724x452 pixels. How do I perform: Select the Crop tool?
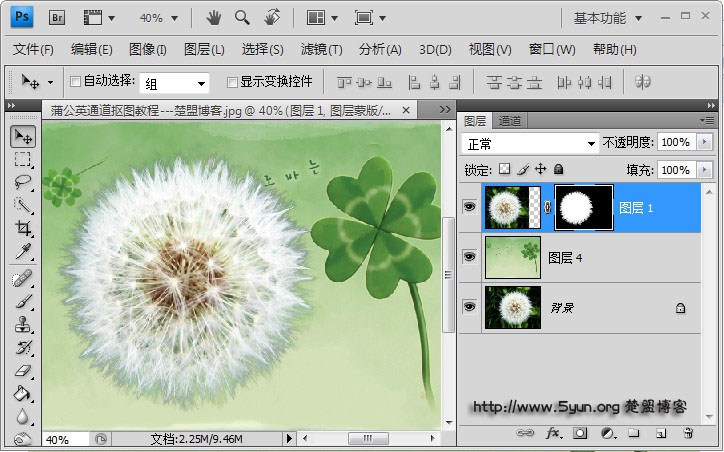pos(23,228)
